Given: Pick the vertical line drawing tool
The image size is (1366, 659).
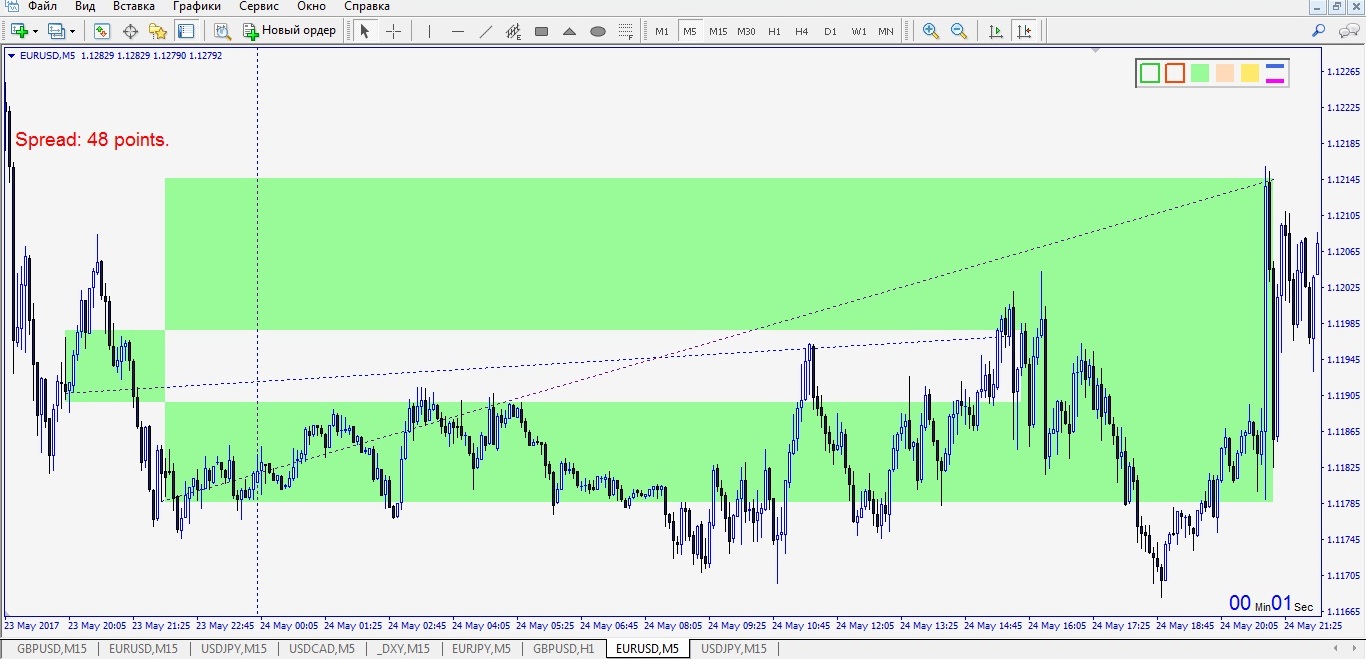Looking at the screenshot, I should 429,31.
